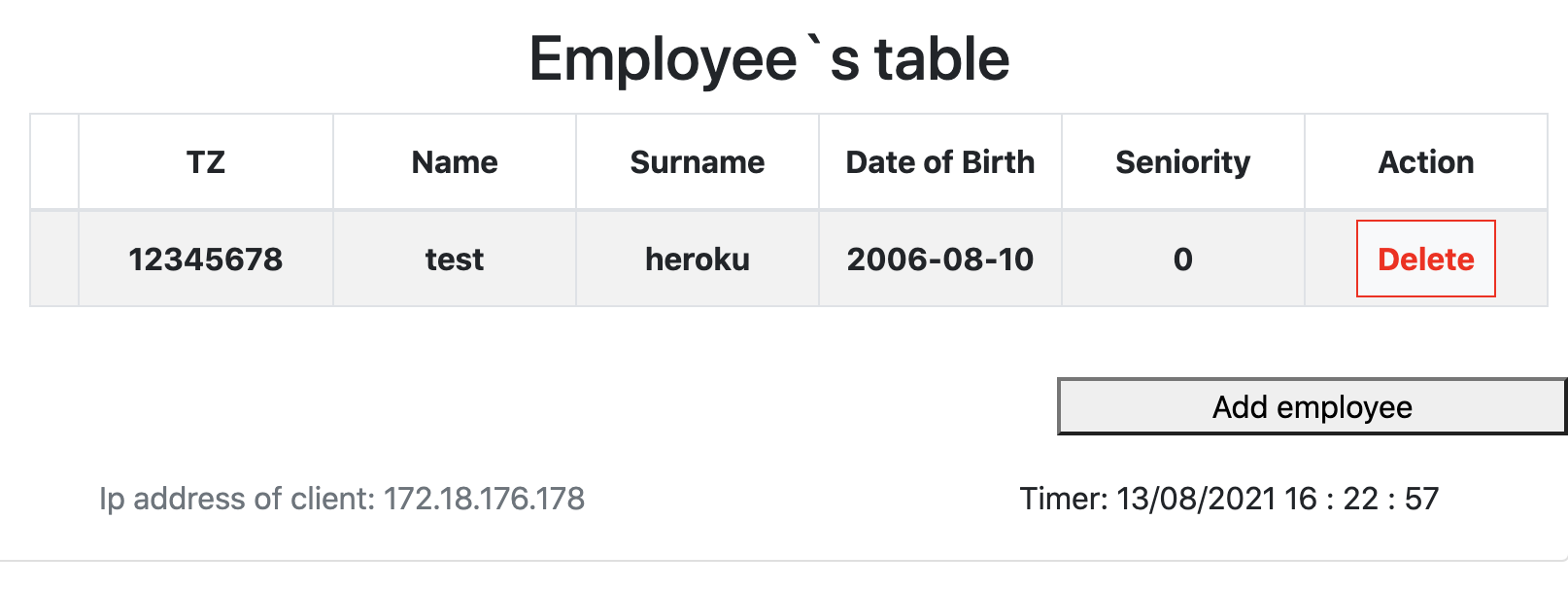This screenshot has width=1568, height=589.
Task: Click the Name column header
Action: (x=453, y=161)
